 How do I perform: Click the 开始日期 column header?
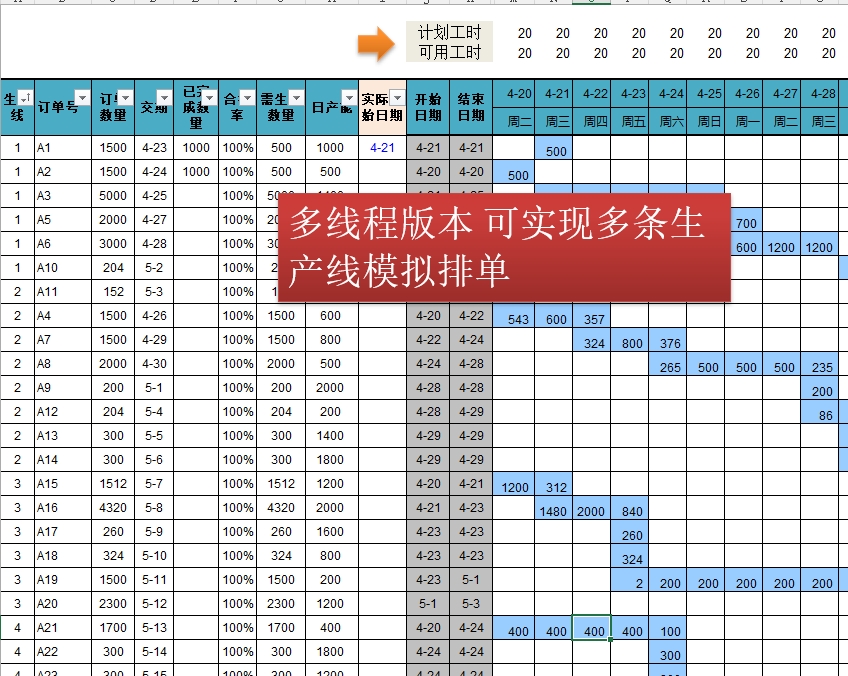pyautogui.click(x=428, y=107)
